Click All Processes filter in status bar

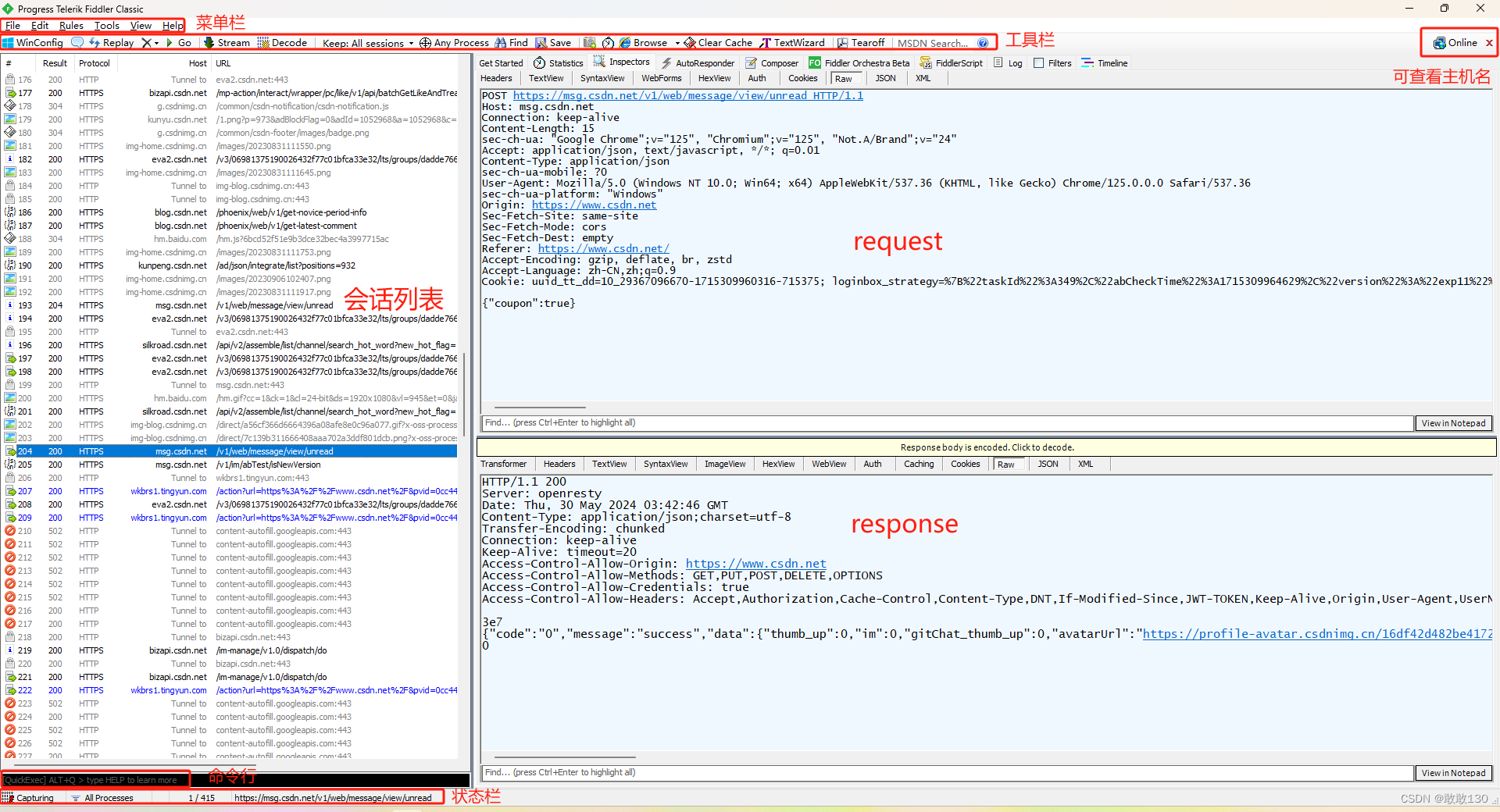click(102, 798)
